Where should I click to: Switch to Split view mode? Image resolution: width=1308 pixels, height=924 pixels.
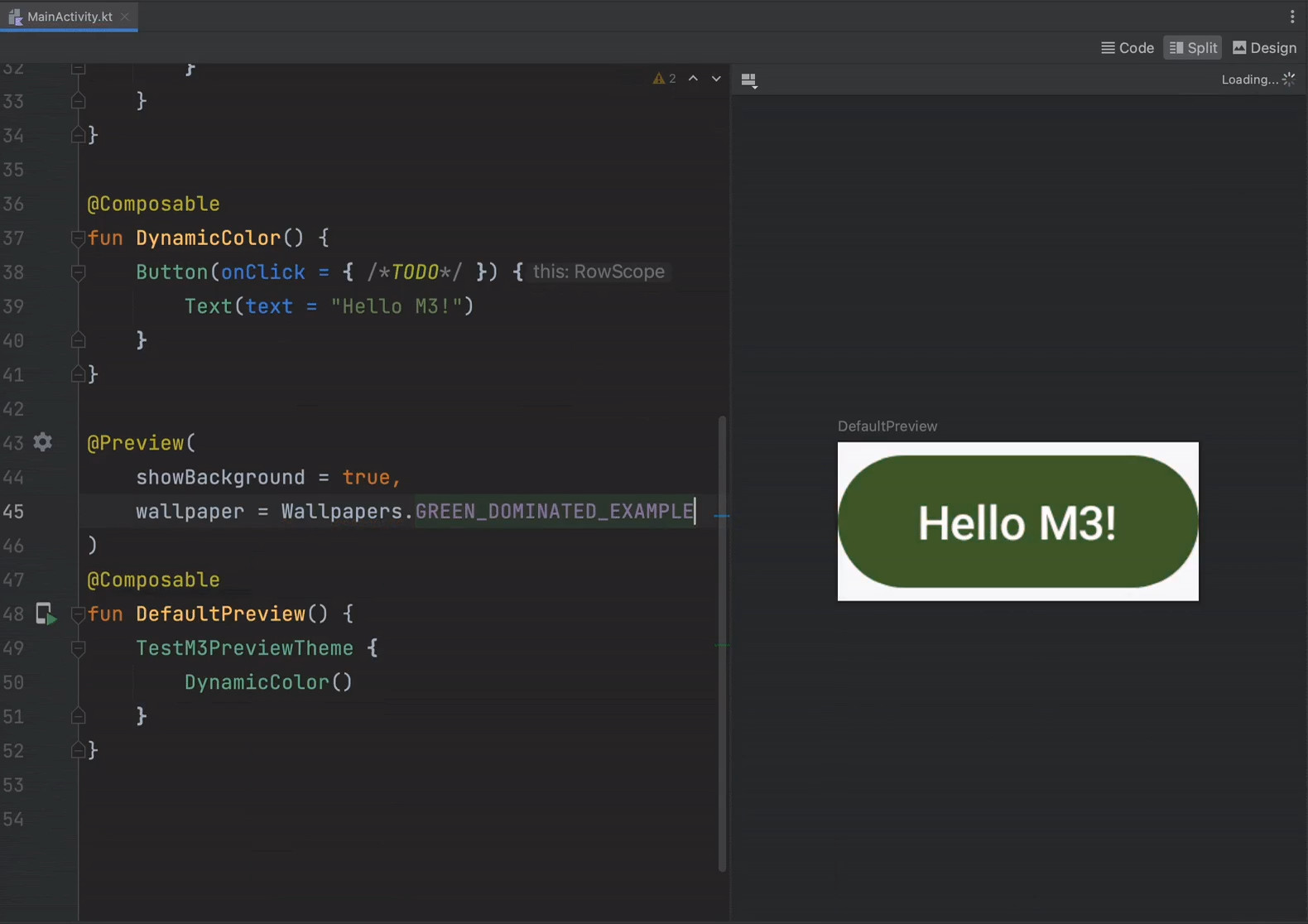[x=1193, y=48]
